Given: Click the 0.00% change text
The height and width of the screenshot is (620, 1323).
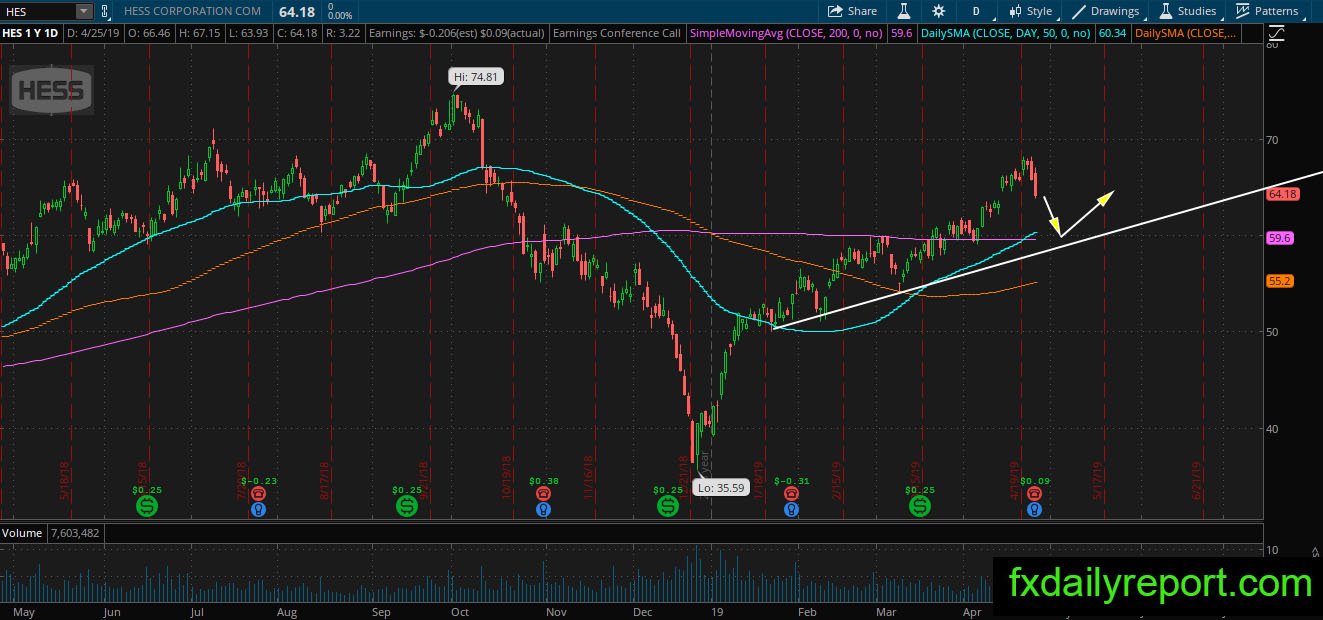Looking at the screenshot, I should [340, 16].
